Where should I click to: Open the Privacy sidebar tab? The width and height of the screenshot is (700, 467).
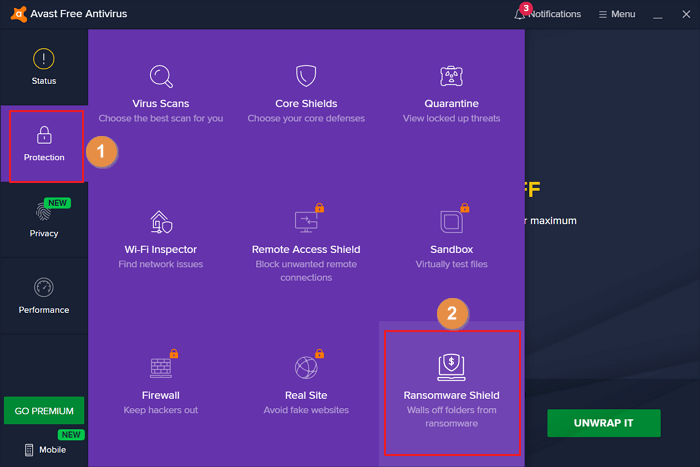coord(44,220)
